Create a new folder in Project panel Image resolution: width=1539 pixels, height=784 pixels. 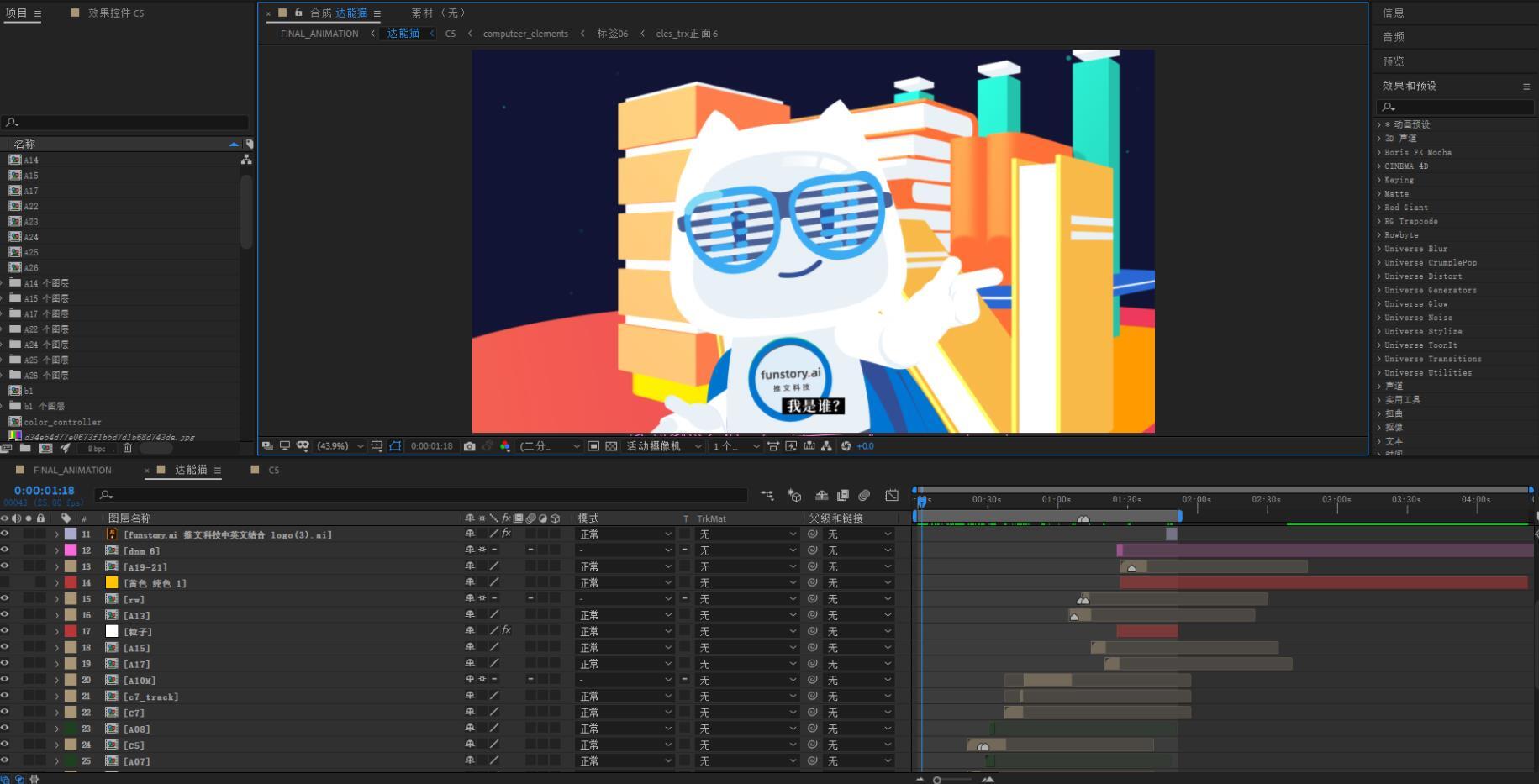tap(25, 449)
